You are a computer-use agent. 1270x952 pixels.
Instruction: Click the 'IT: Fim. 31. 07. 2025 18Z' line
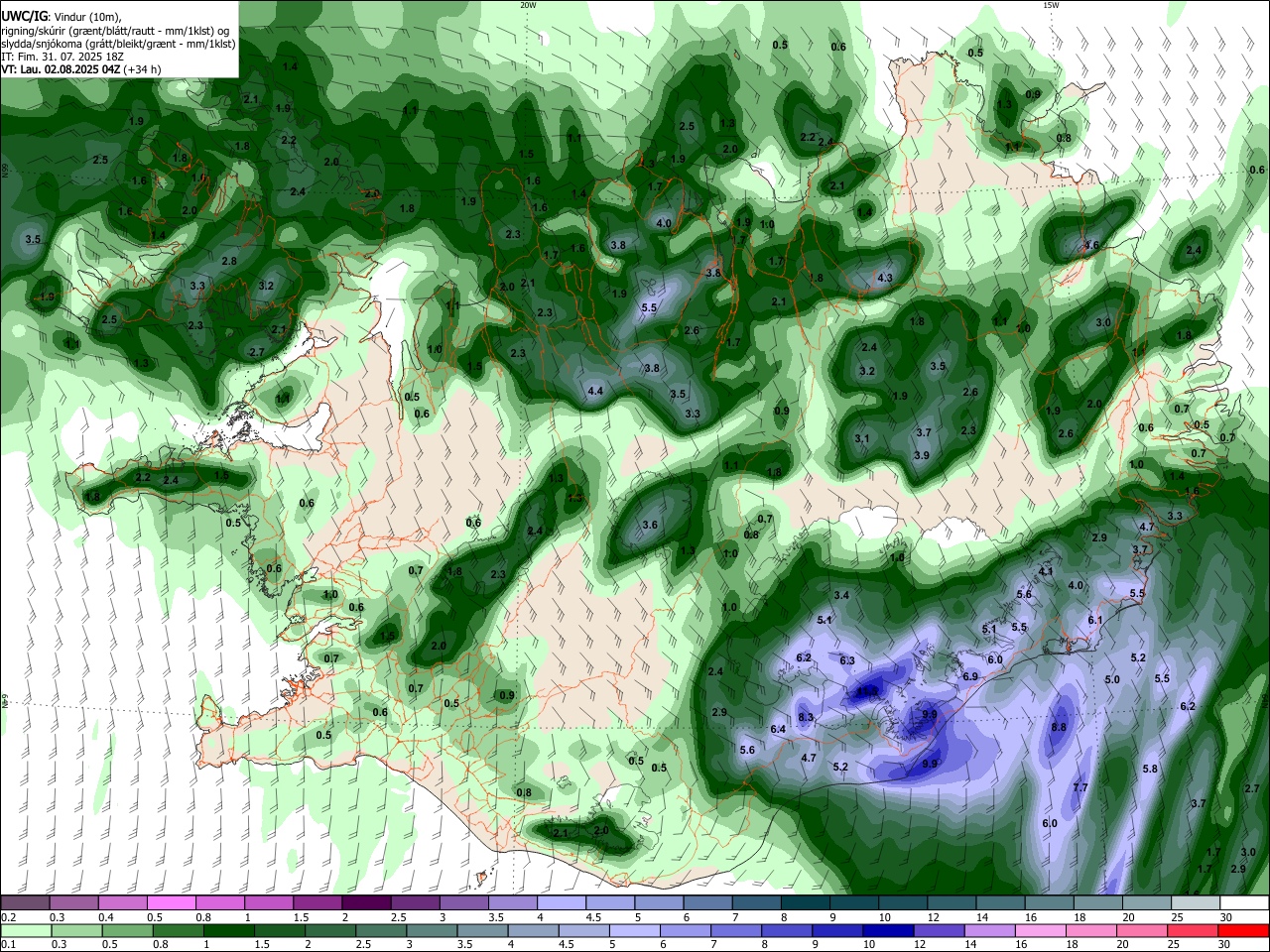(62, 57)
